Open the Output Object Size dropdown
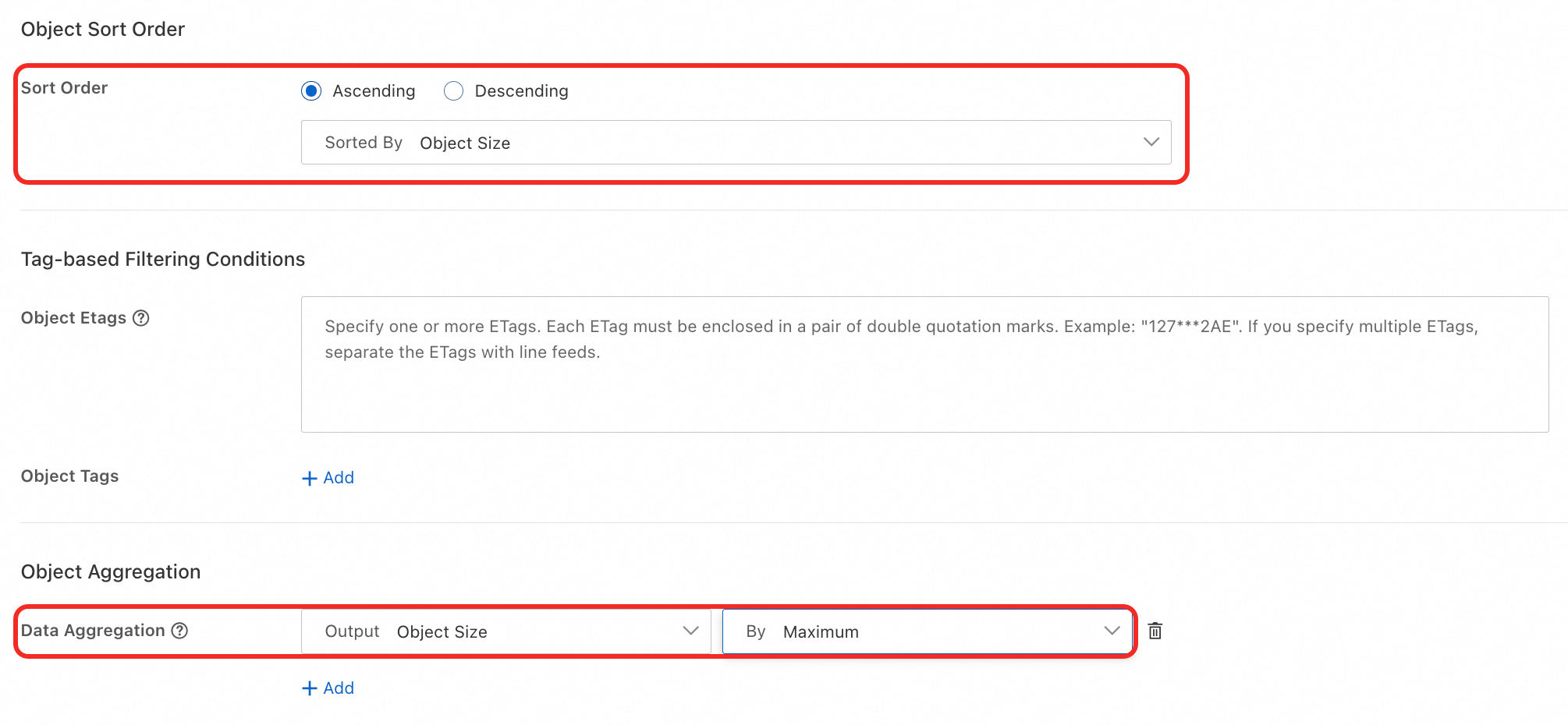 506,631
